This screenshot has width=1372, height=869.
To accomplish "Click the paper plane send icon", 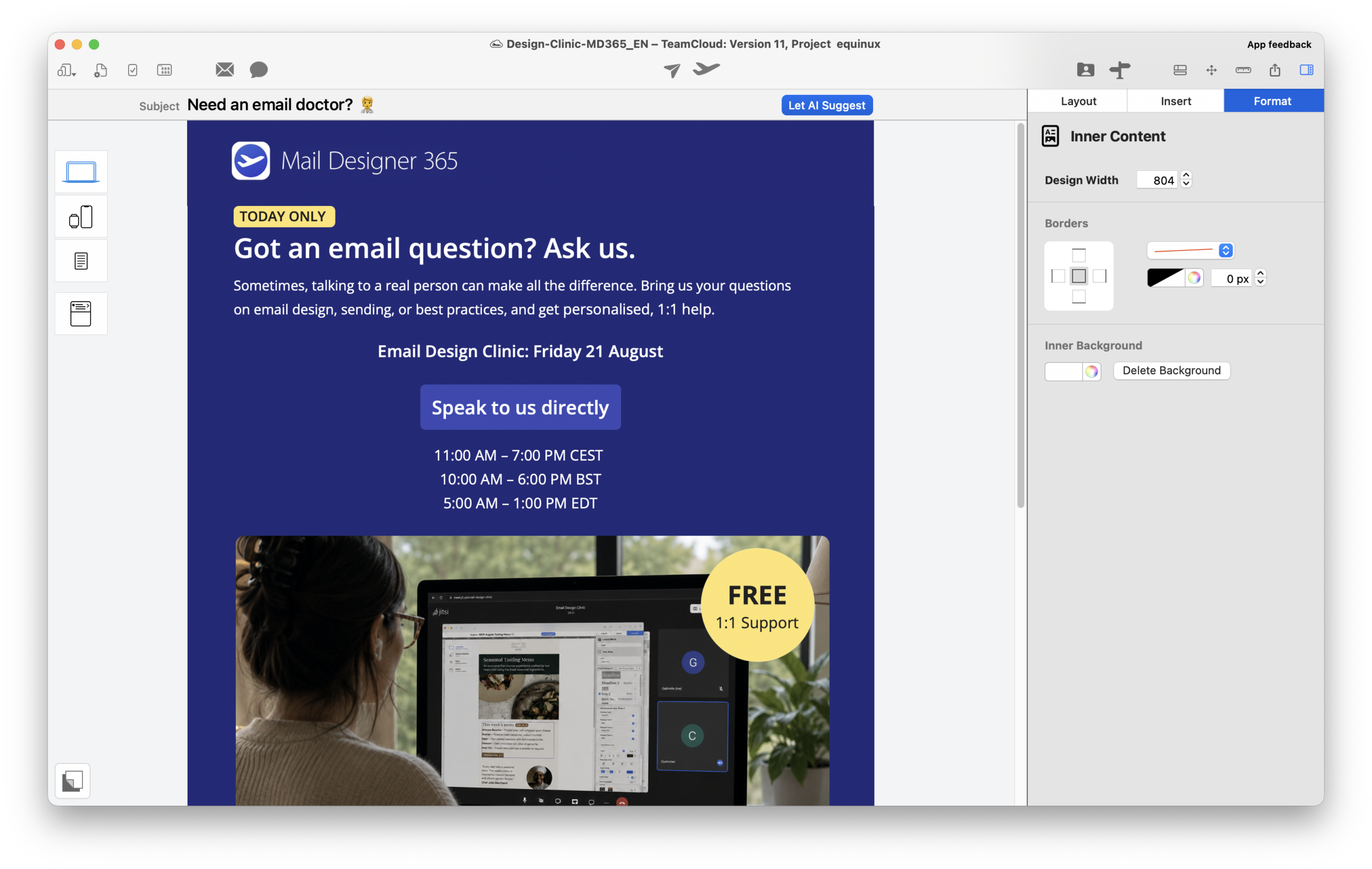I will pos(672,70).
